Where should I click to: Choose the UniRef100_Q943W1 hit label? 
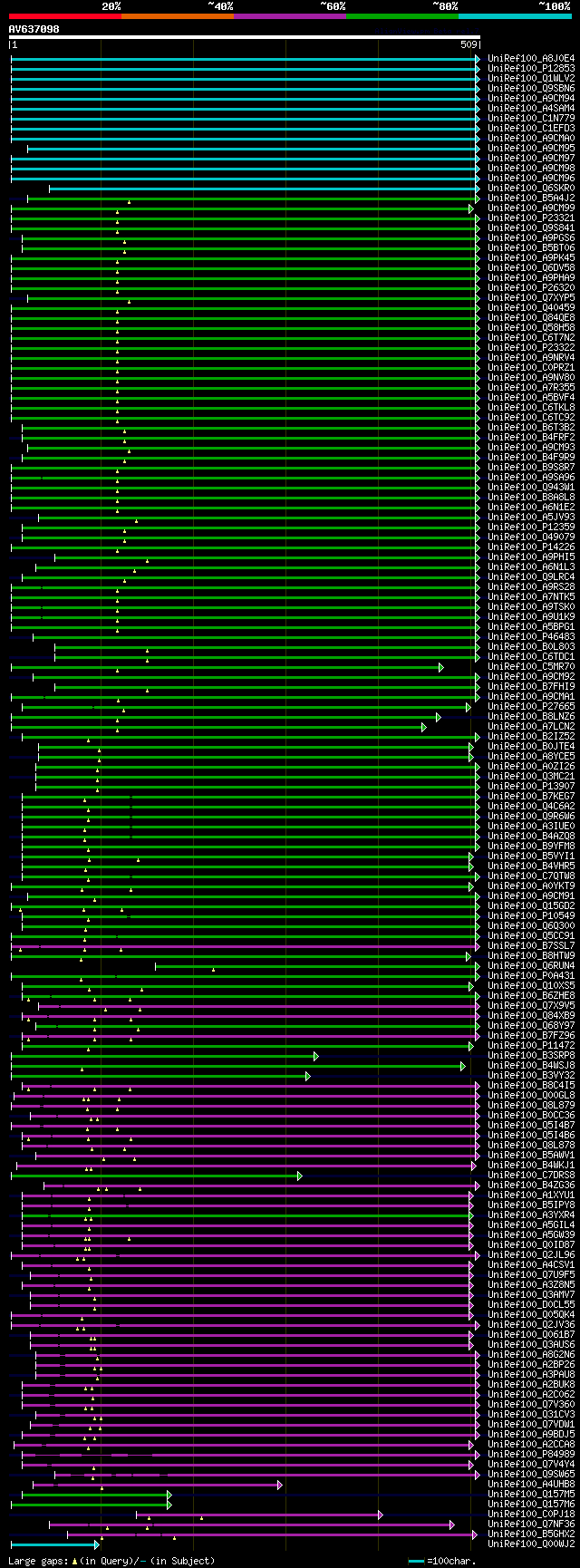pos(531,488)
